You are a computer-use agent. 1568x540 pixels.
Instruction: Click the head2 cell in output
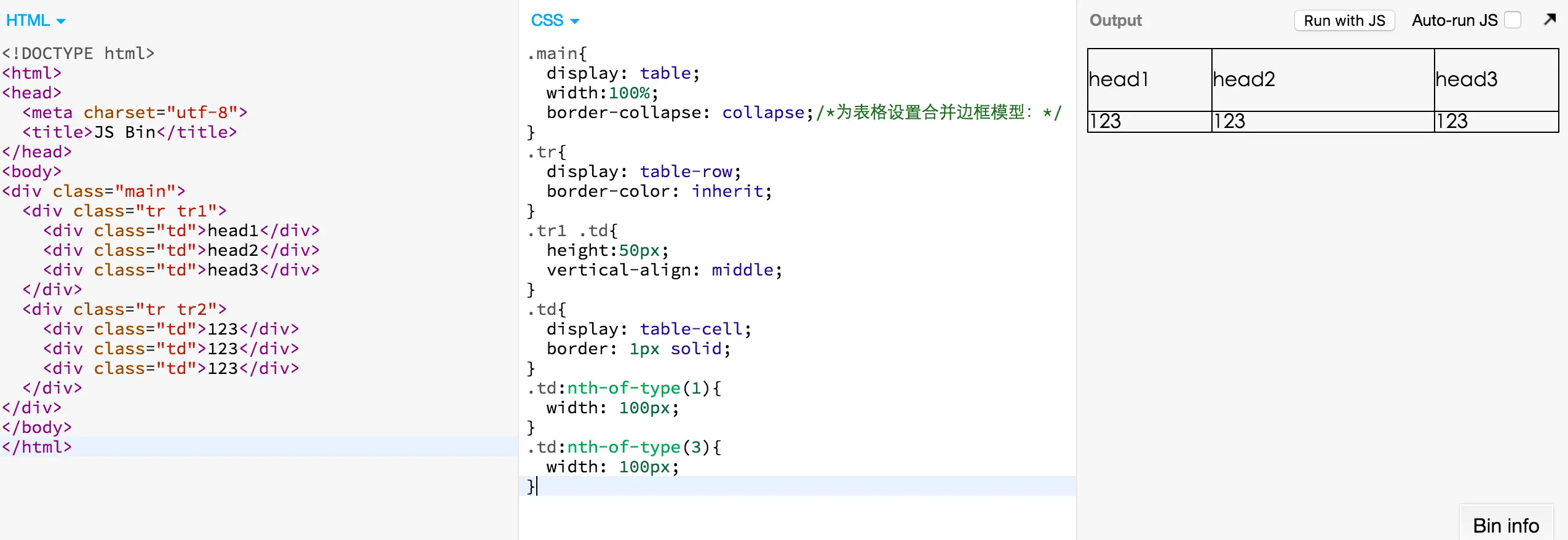[1323, 79]
